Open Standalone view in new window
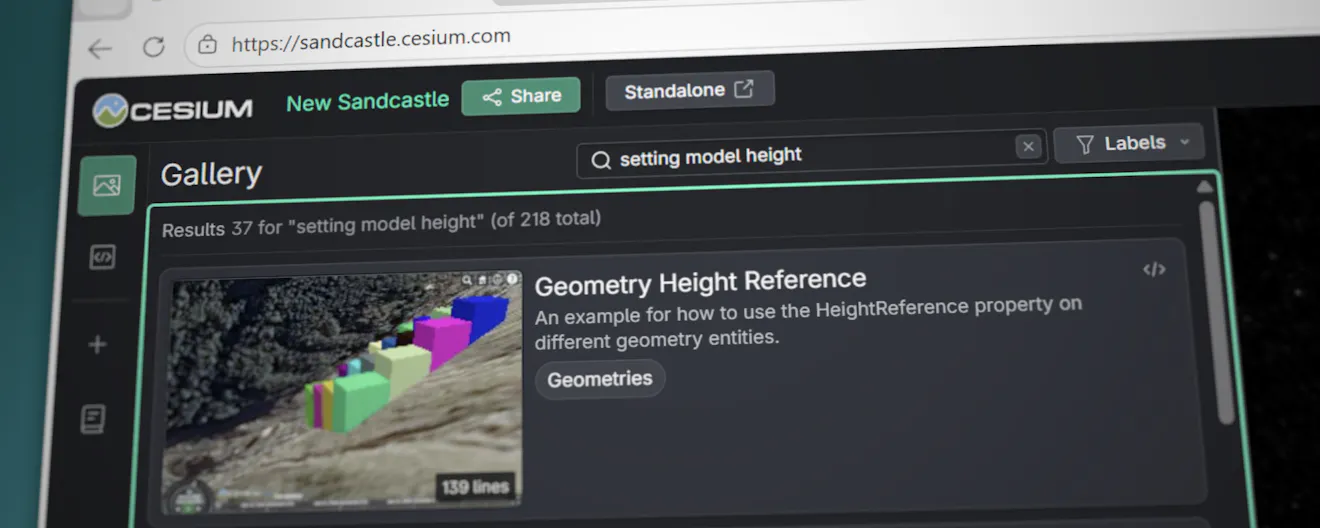Screen dimensions: 1320x528 click(689, 91)
